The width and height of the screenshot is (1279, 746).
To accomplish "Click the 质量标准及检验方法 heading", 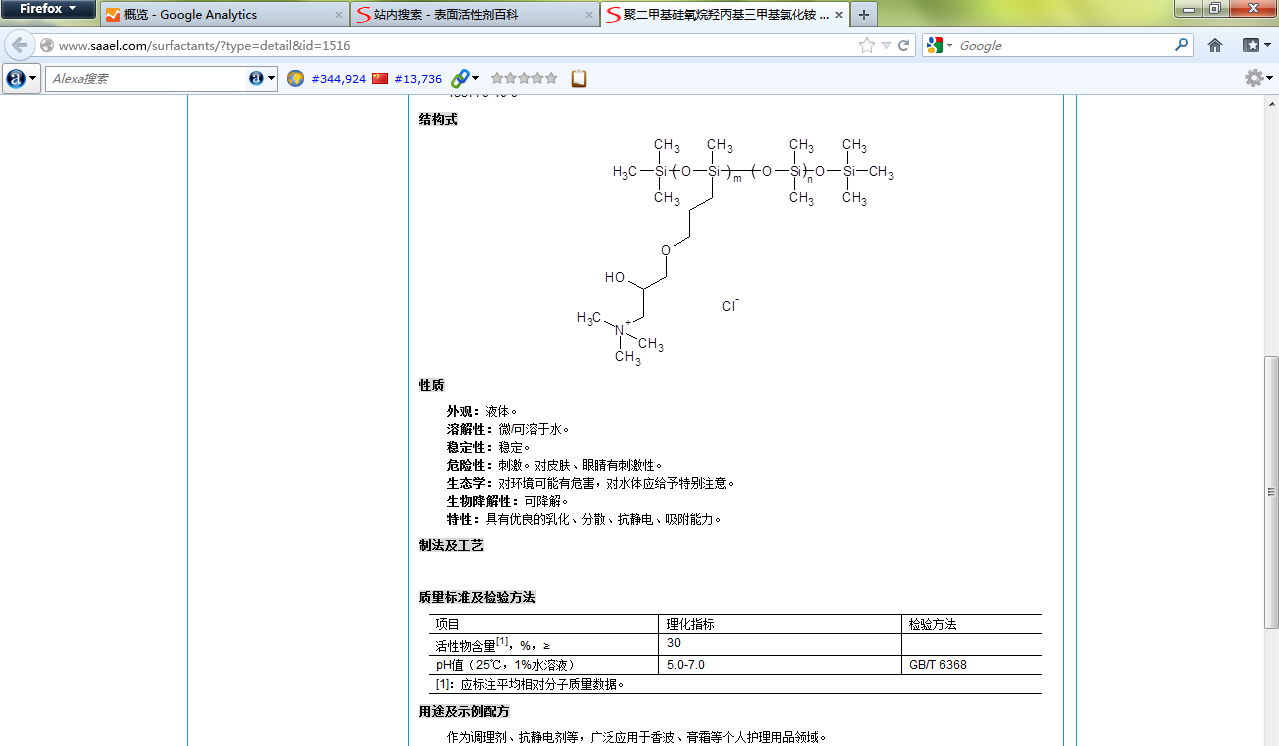I will click(477, 598).
